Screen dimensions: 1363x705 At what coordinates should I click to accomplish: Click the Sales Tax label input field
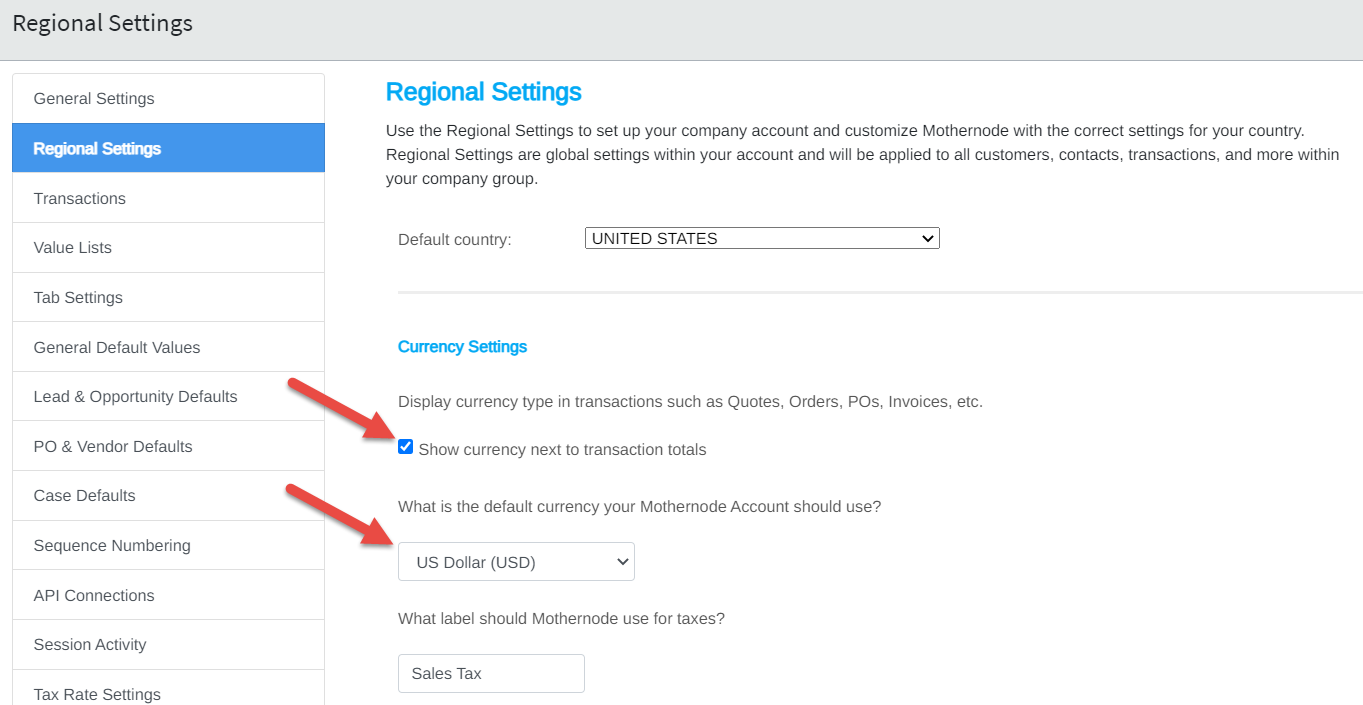(x=490, y=673)
